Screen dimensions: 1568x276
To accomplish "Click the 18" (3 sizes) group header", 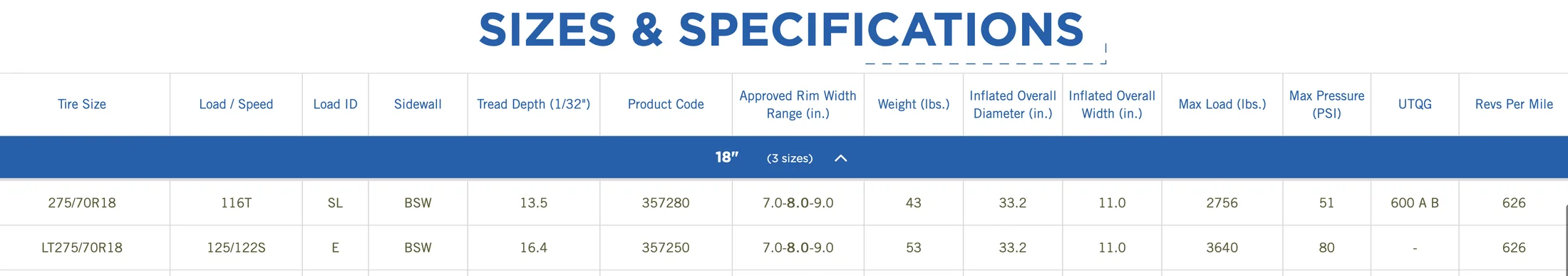I will click(x=784, y=158).
